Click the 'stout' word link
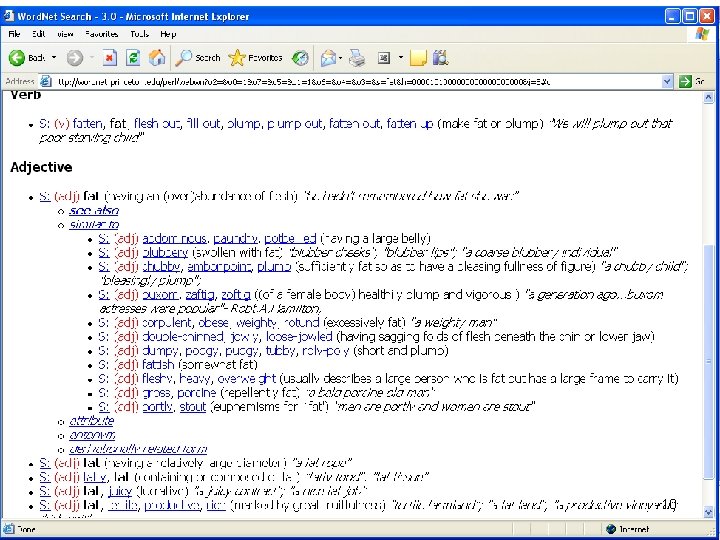This screenshot has height=540, width=720. [x=192, y=407]
